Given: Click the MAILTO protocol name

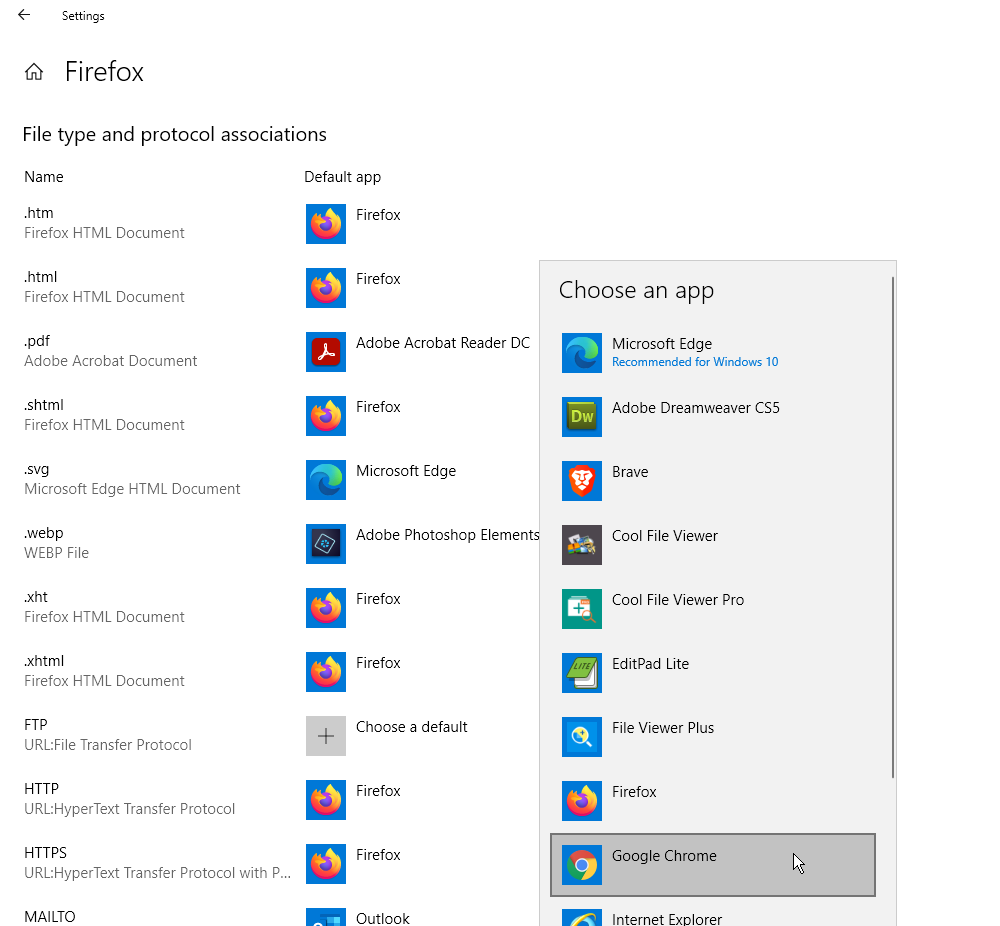Looking at the screenshot, I should (x=50, y=917).
